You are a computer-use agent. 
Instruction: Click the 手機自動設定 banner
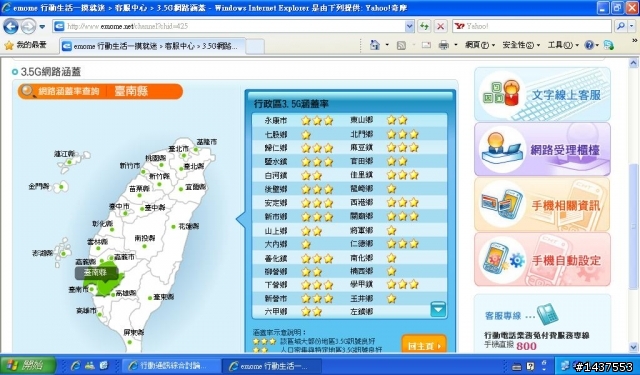click(x=542, y=260)
